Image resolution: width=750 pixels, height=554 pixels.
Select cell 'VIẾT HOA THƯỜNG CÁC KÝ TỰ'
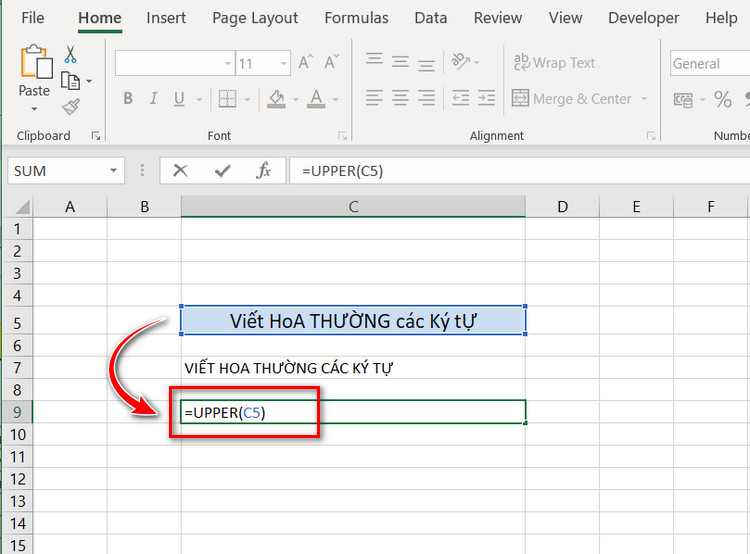(x=353, y=368)
